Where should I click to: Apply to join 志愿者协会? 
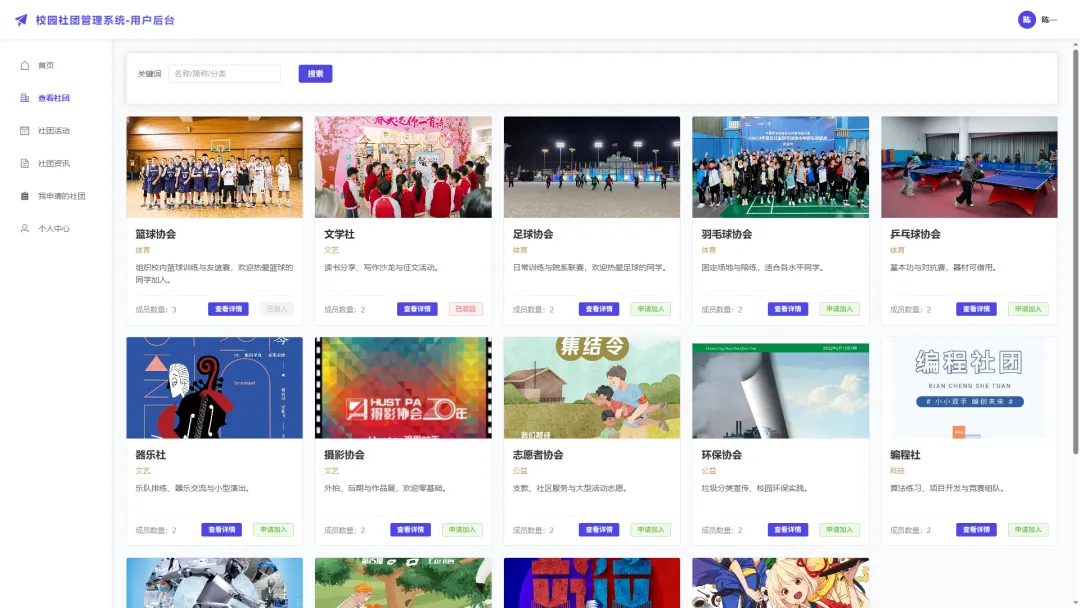[x=650, y=530]
